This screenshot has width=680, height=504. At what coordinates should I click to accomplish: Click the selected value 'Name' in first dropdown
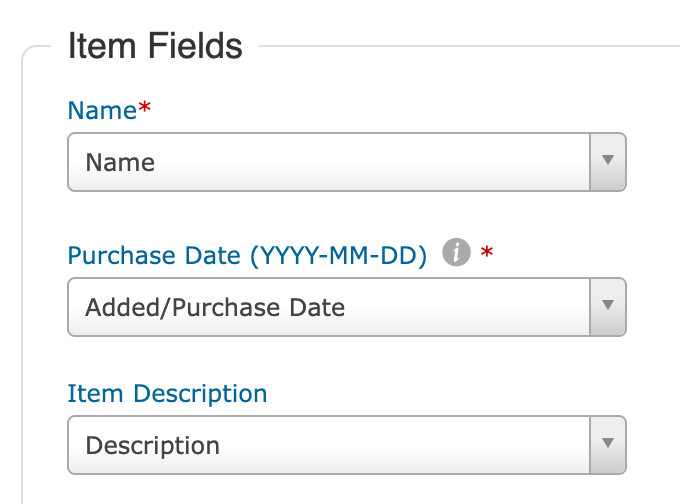(x=120, y=162)
